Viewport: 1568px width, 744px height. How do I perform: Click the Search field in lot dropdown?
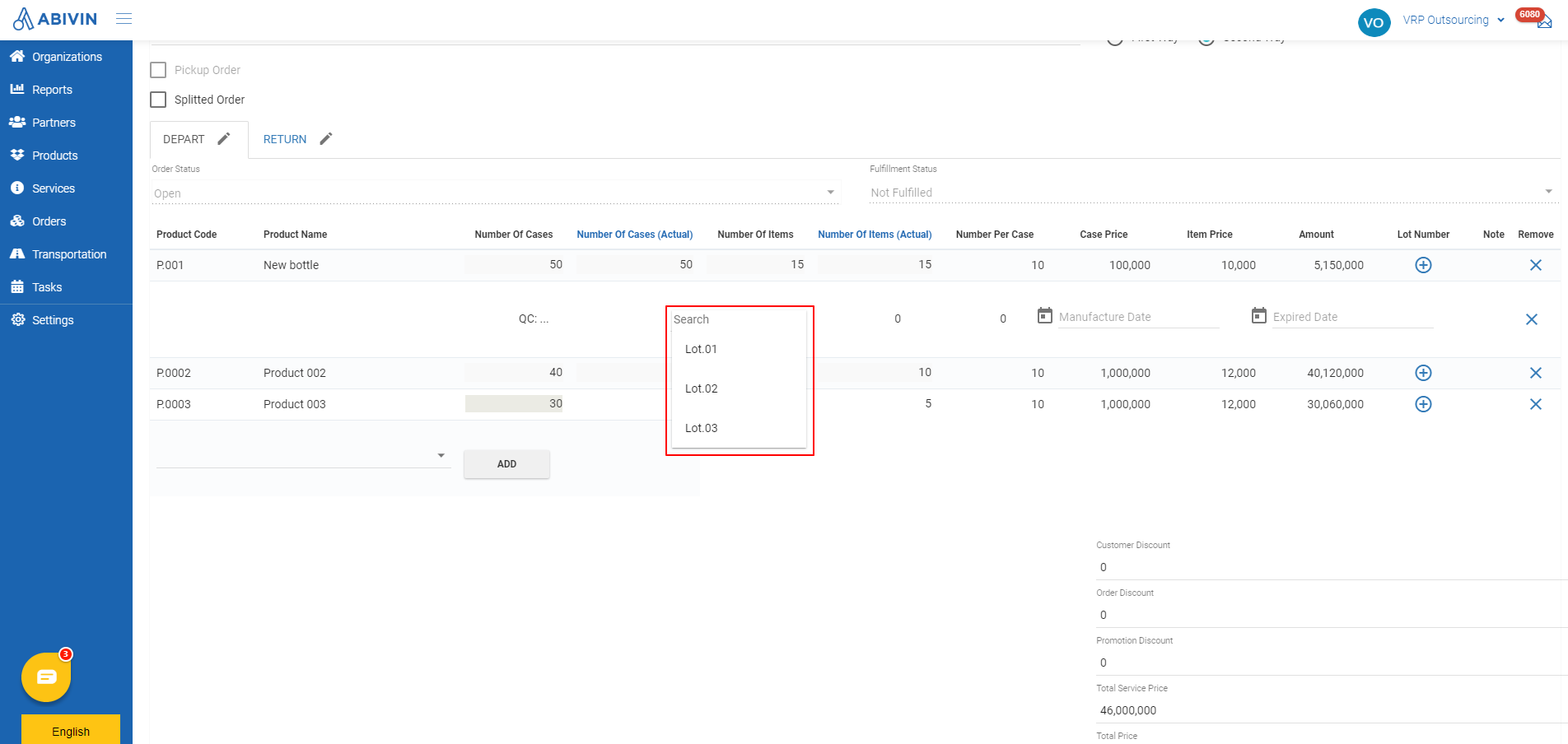739,319
